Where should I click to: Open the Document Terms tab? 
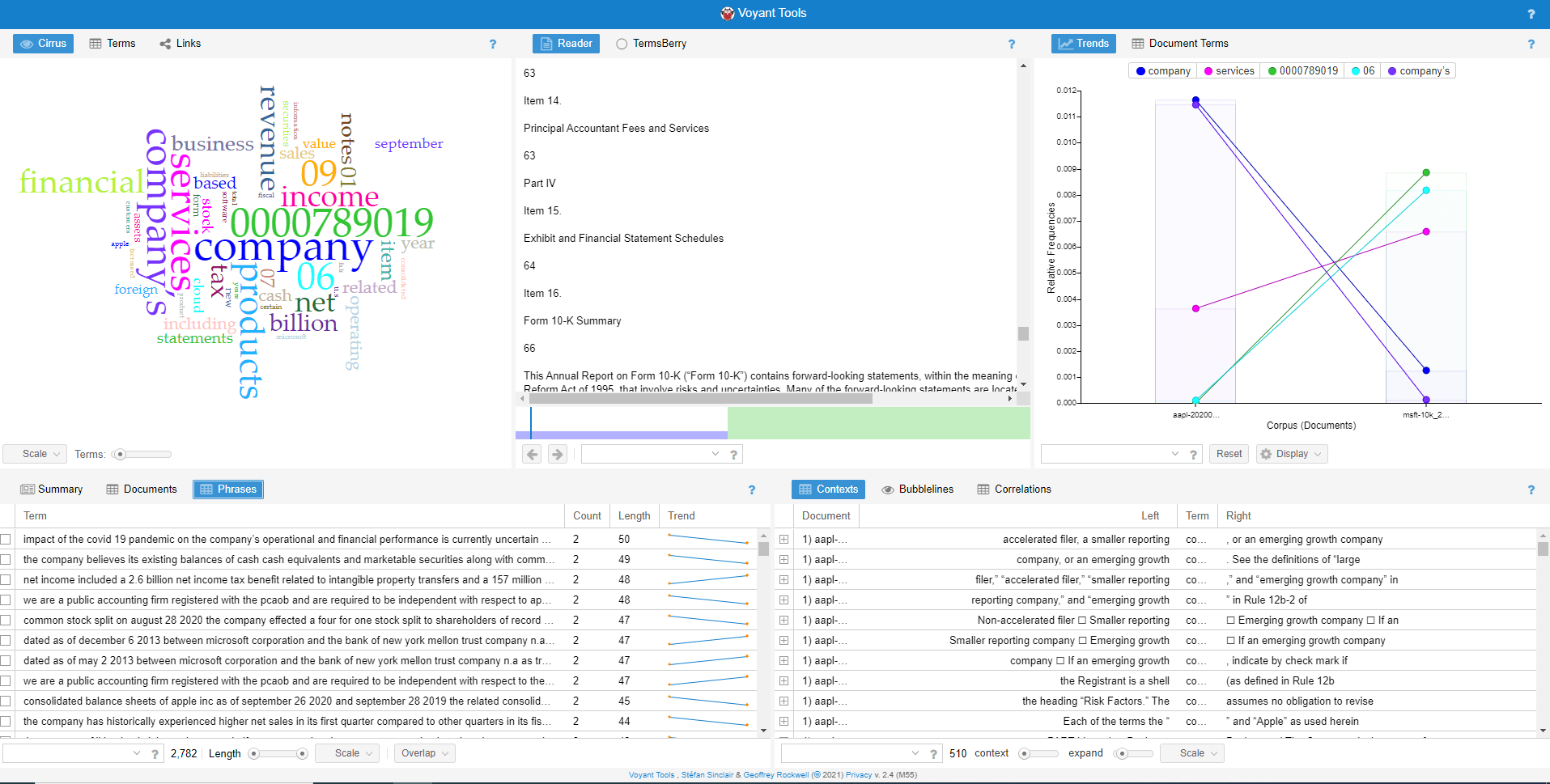[1180, 44]
